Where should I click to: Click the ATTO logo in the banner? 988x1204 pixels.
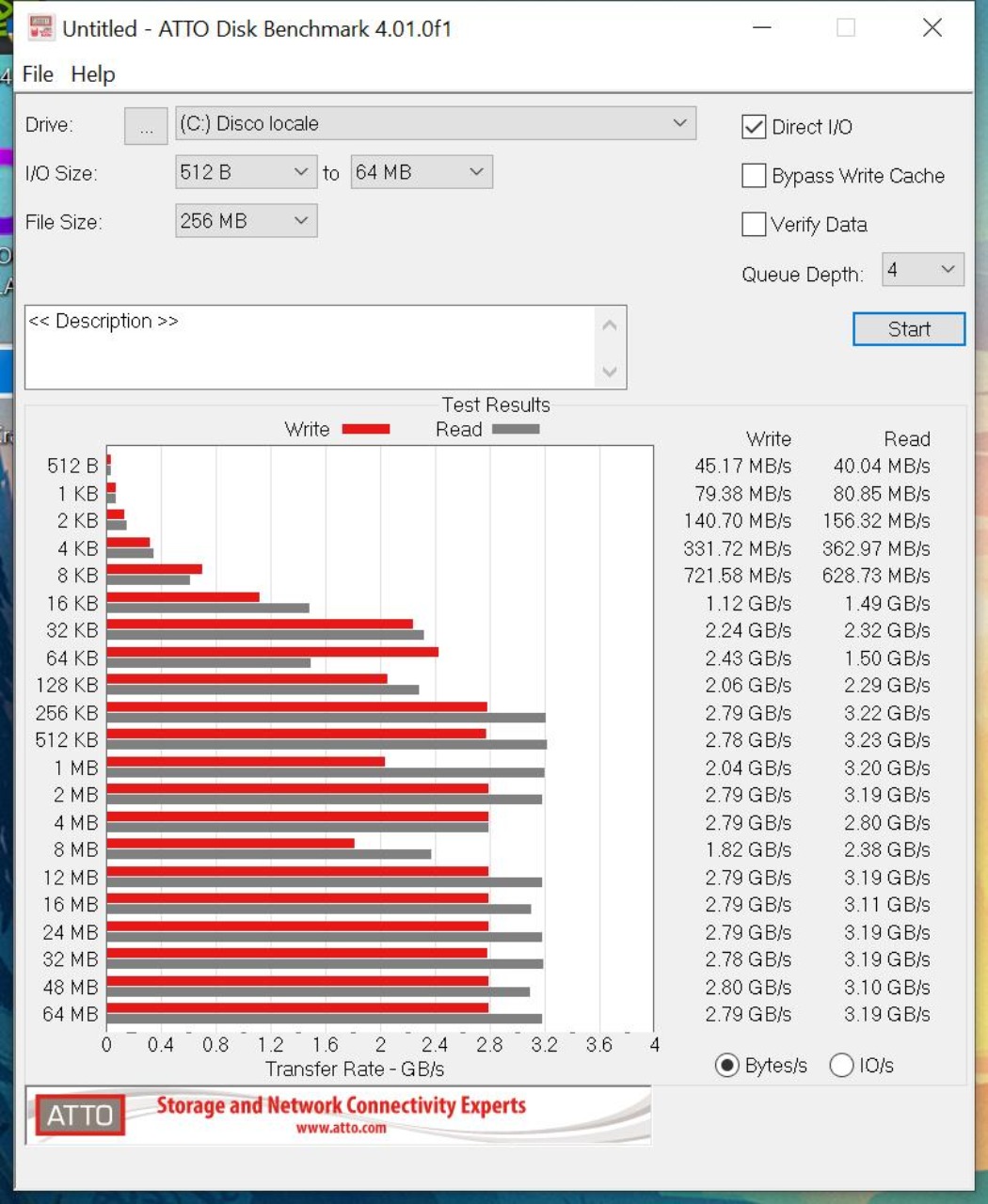80,1115
